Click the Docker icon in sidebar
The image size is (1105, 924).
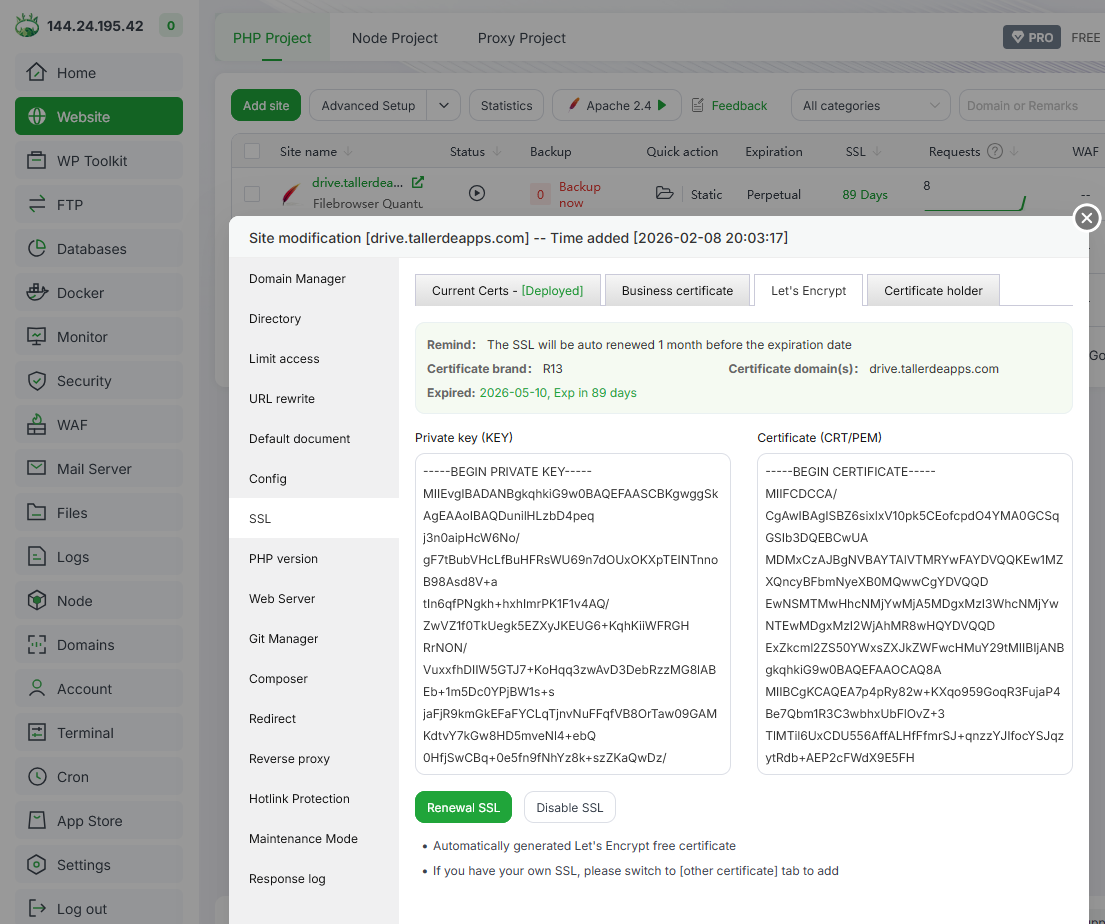pyautogui.click(x=37, y=293)
